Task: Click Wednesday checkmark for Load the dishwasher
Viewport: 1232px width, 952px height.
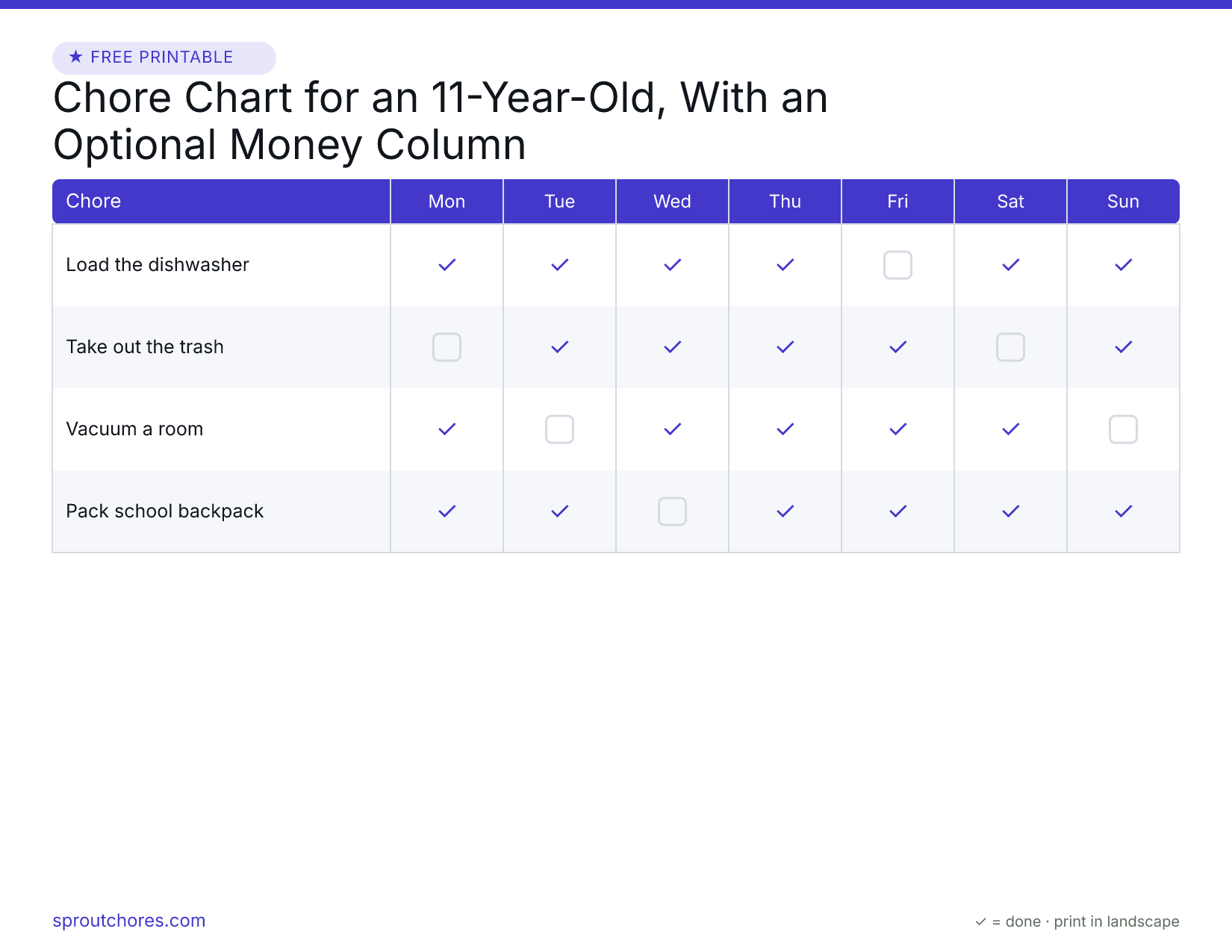Action: click(672, 265)
